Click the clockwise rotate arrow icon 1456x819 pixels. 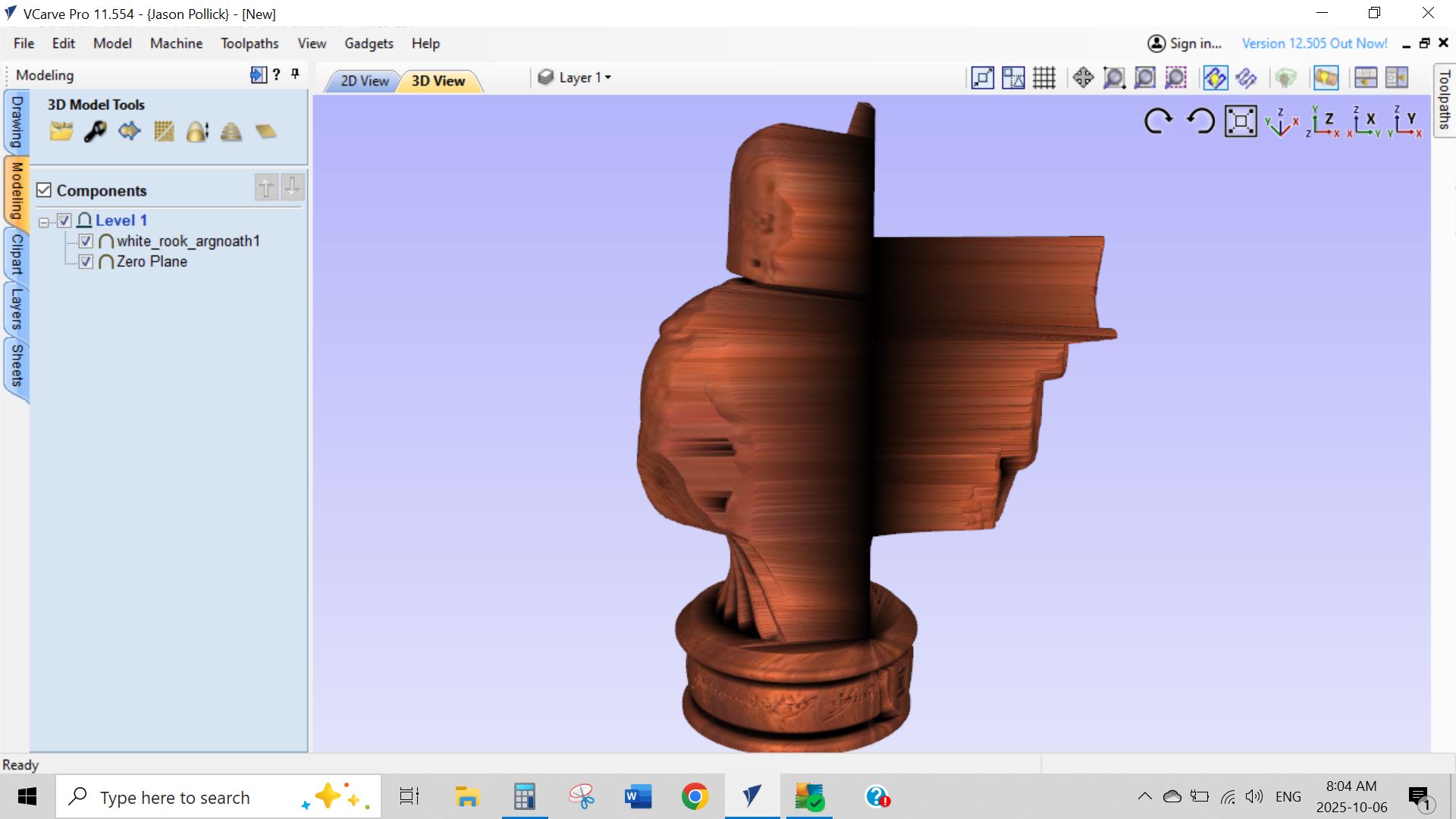(1158, 121)
